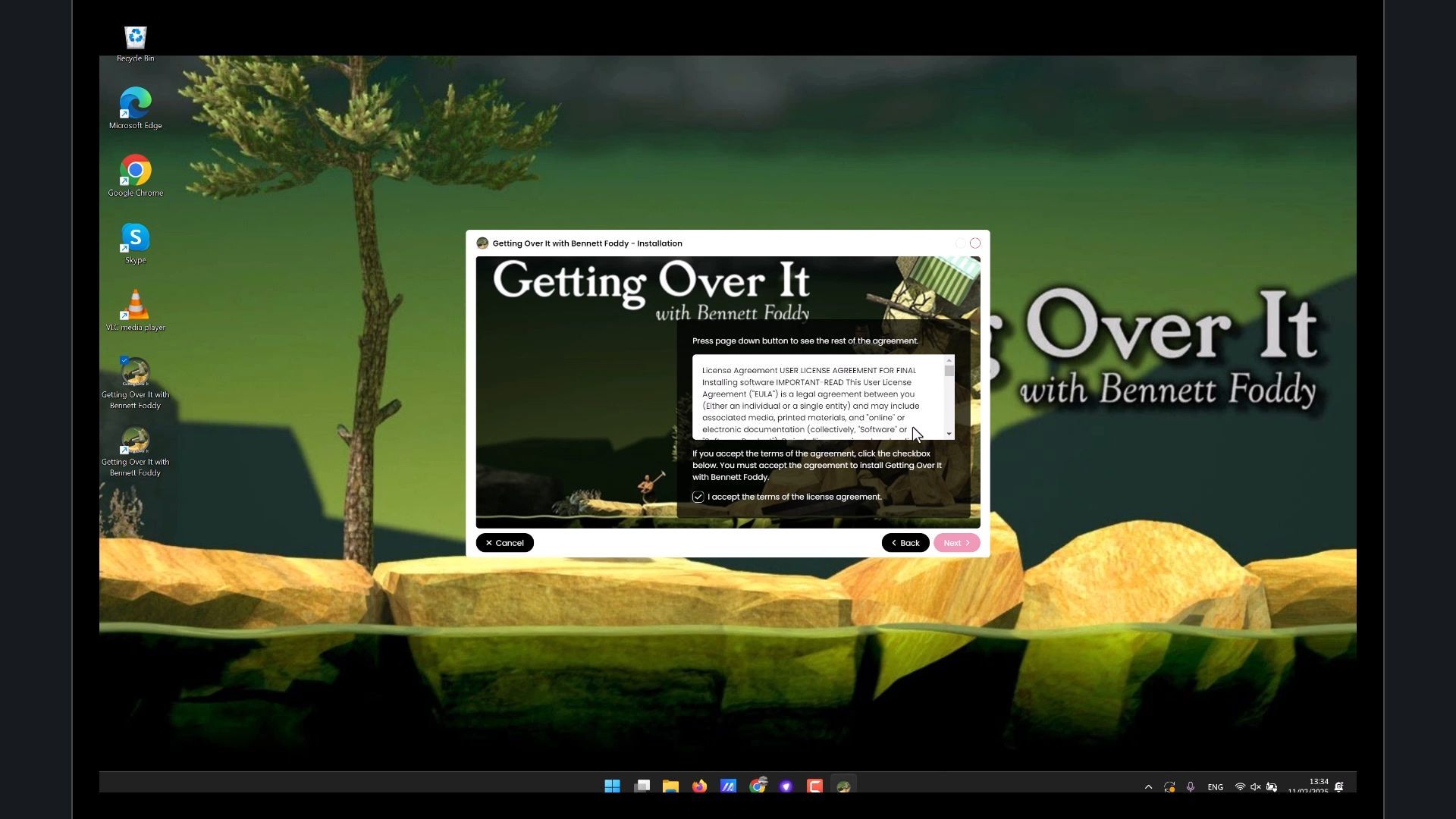Minimize the installer window
This screenshot has width=1456, height=819.
point(960,243)
